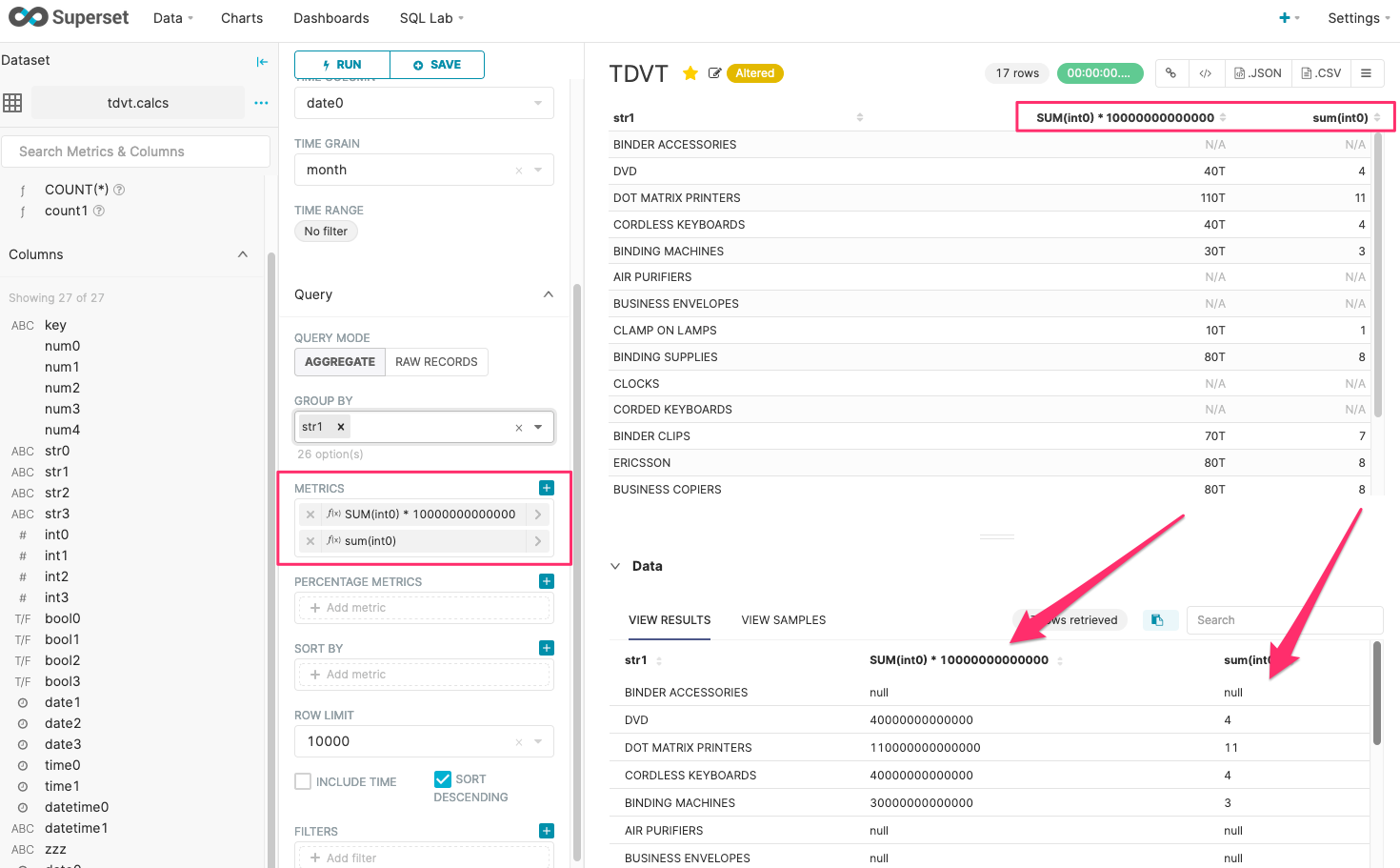Switch query mode to Raw Records
The image size is (1400, 868).
[x=436, y=362]
